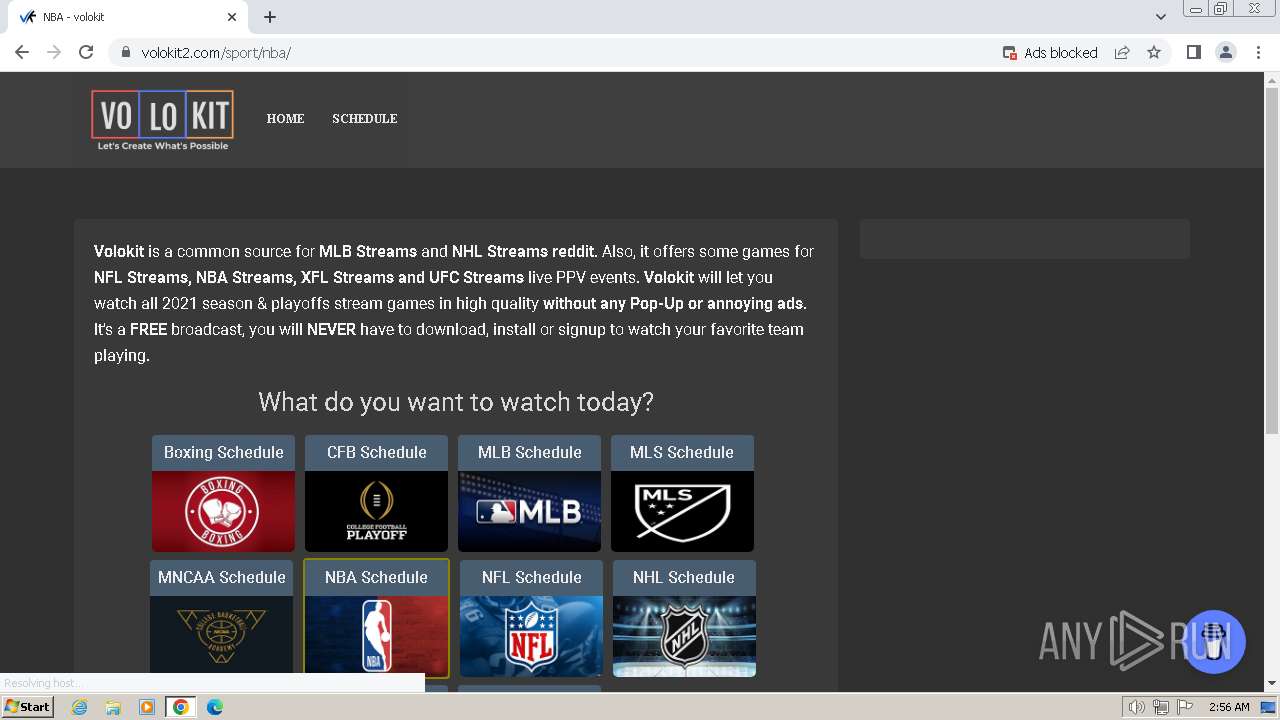
Task: Close the NBA - volokit tab
Action: [x=232, y=17]
